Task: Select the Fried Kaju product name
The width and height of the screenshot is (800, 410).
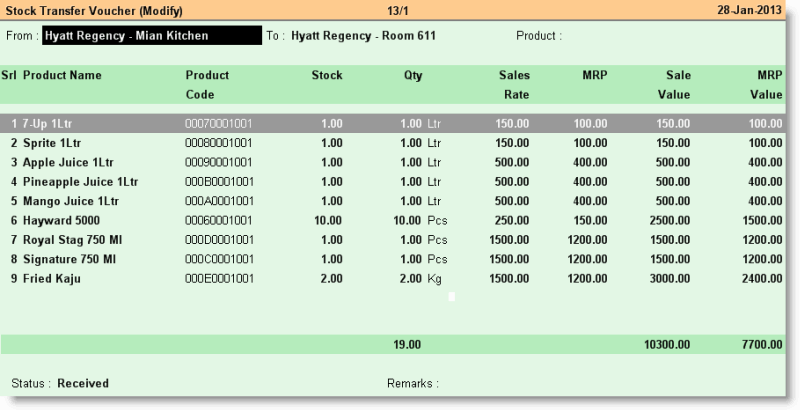Action: 52,278
